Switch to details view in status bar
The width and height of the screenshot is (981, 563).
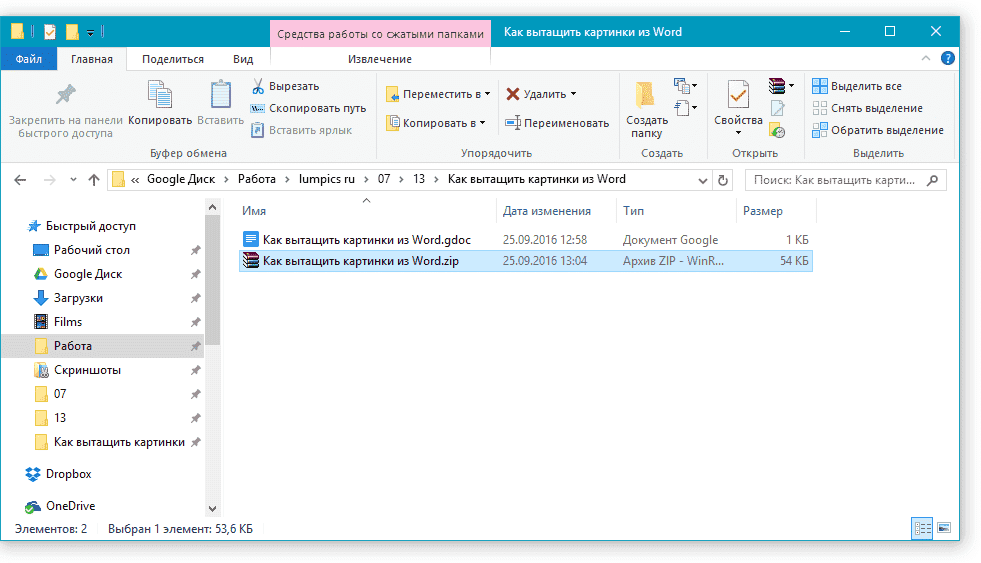pos(922,527)
